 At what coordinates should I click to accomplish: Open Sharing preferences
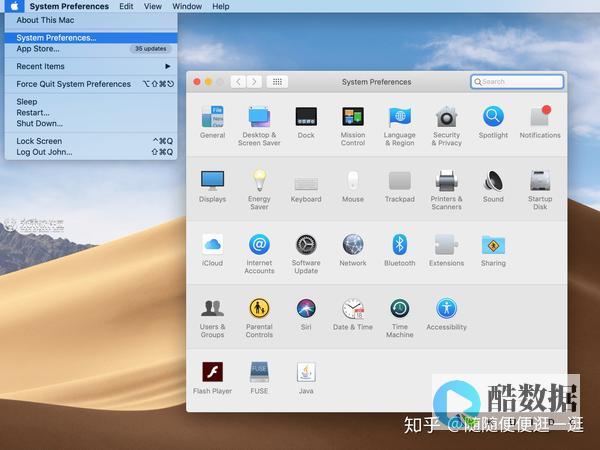click(x=493, y=250)
